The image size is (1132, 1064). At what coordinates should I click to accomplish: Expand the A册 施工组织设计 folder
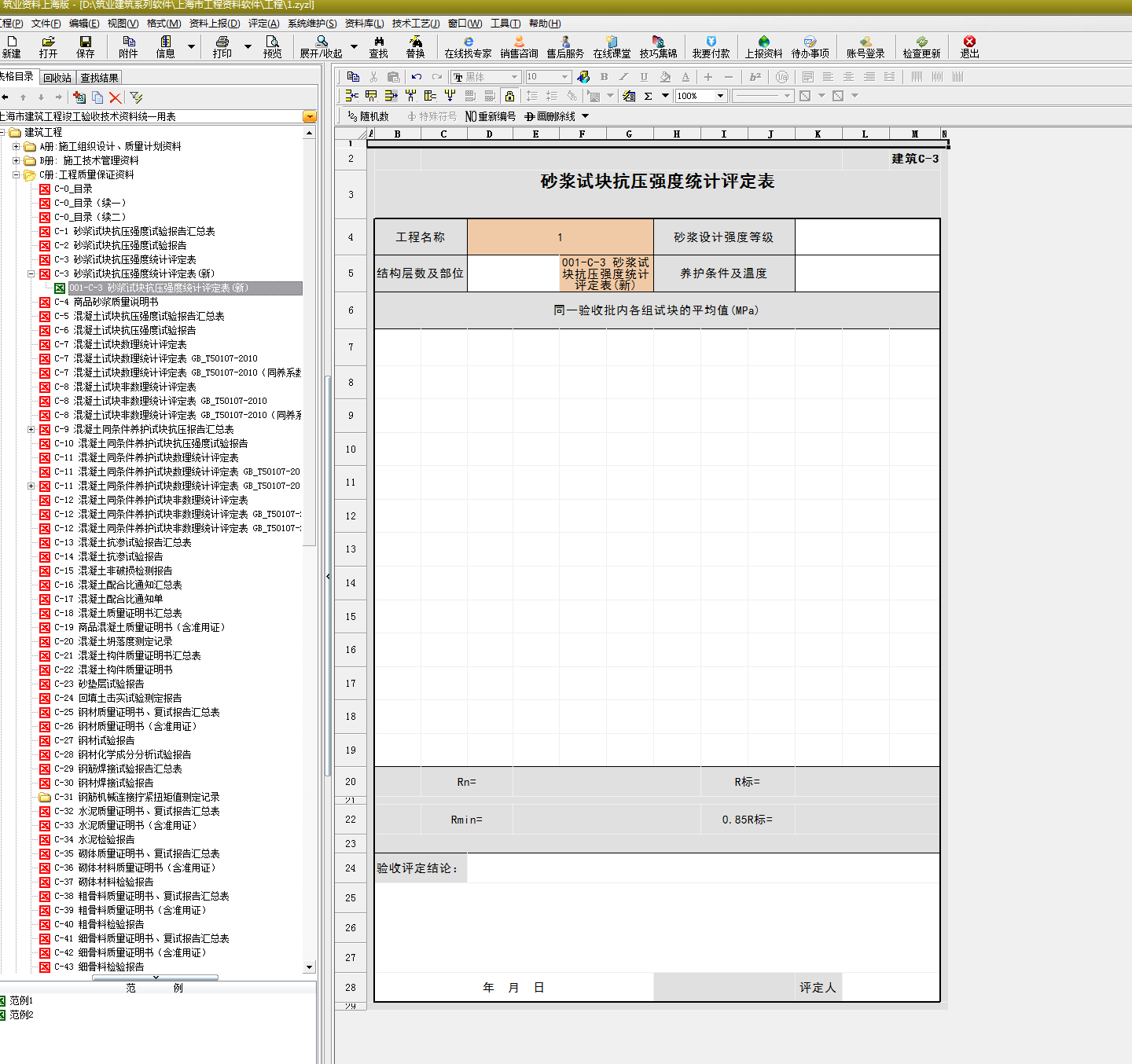(17, 146)
